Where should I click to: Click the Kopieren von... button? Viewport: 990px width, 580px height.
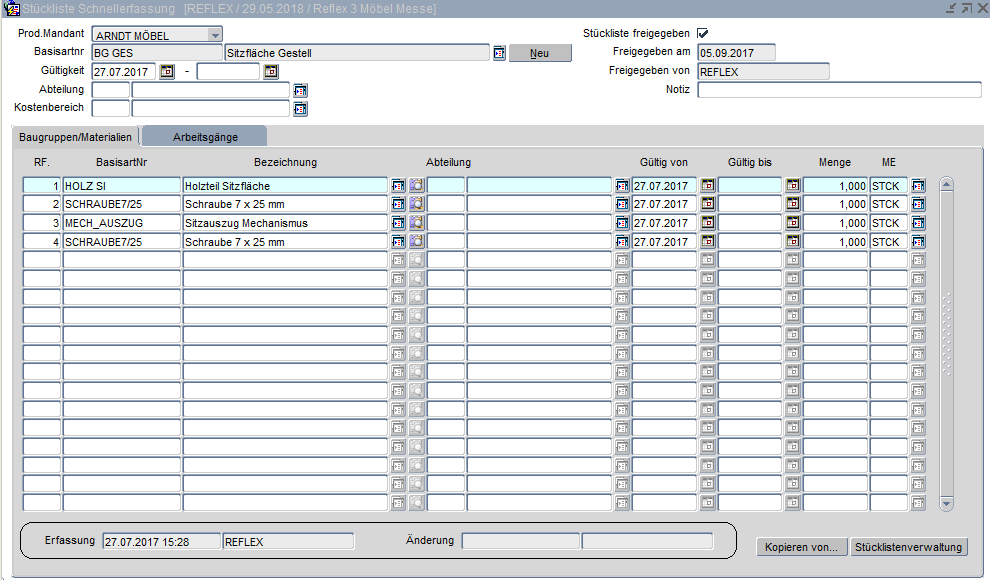[x=801, y=547]
